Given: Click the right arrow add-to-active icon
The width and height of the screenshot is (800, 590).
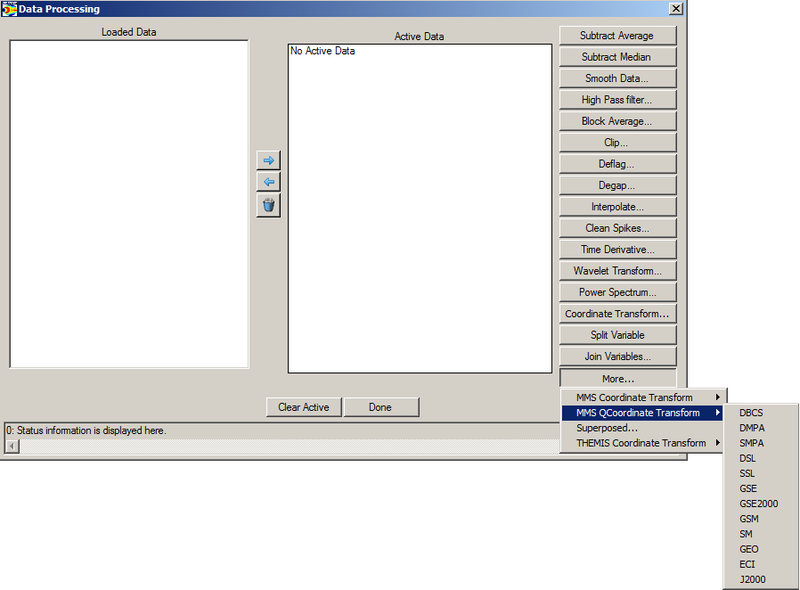Looking at the screenshot, I should (x=268, y=160).
